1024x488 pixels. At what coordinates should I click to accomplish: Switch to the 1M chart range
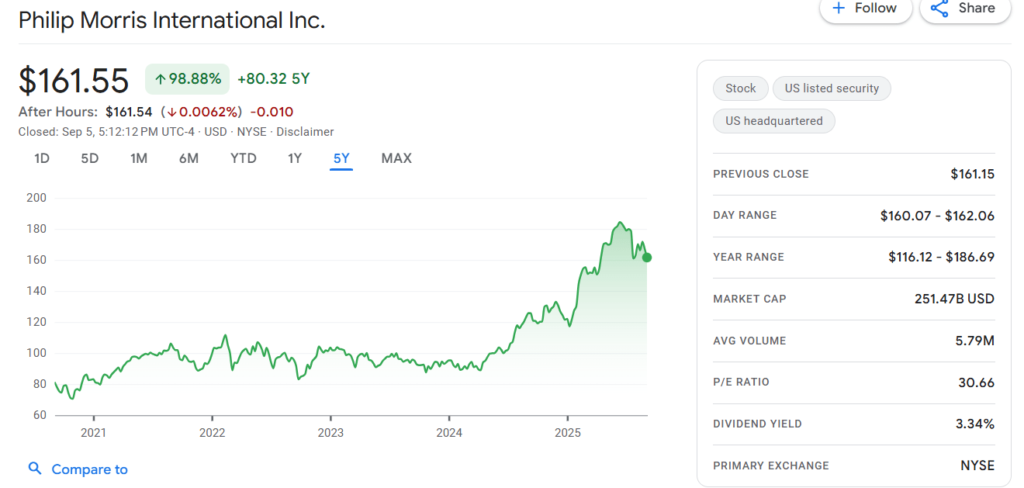(138, 159)
